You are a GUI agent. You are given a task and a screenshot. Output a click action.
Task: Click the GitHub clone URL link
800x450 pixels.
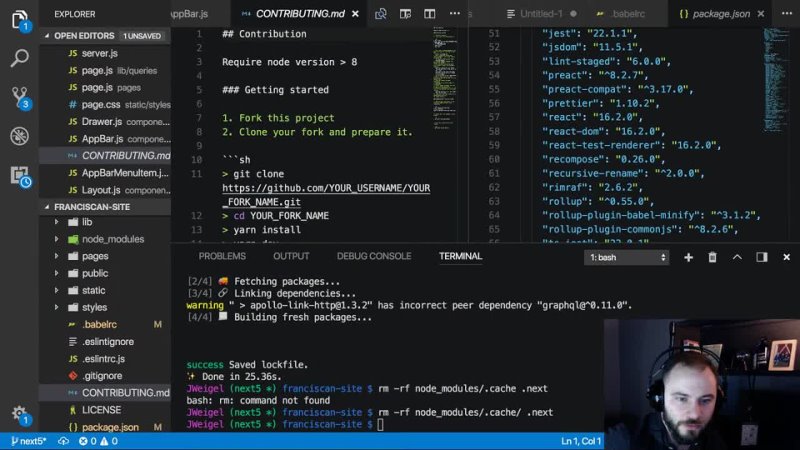pyautogui.click(x=326, y=195)
